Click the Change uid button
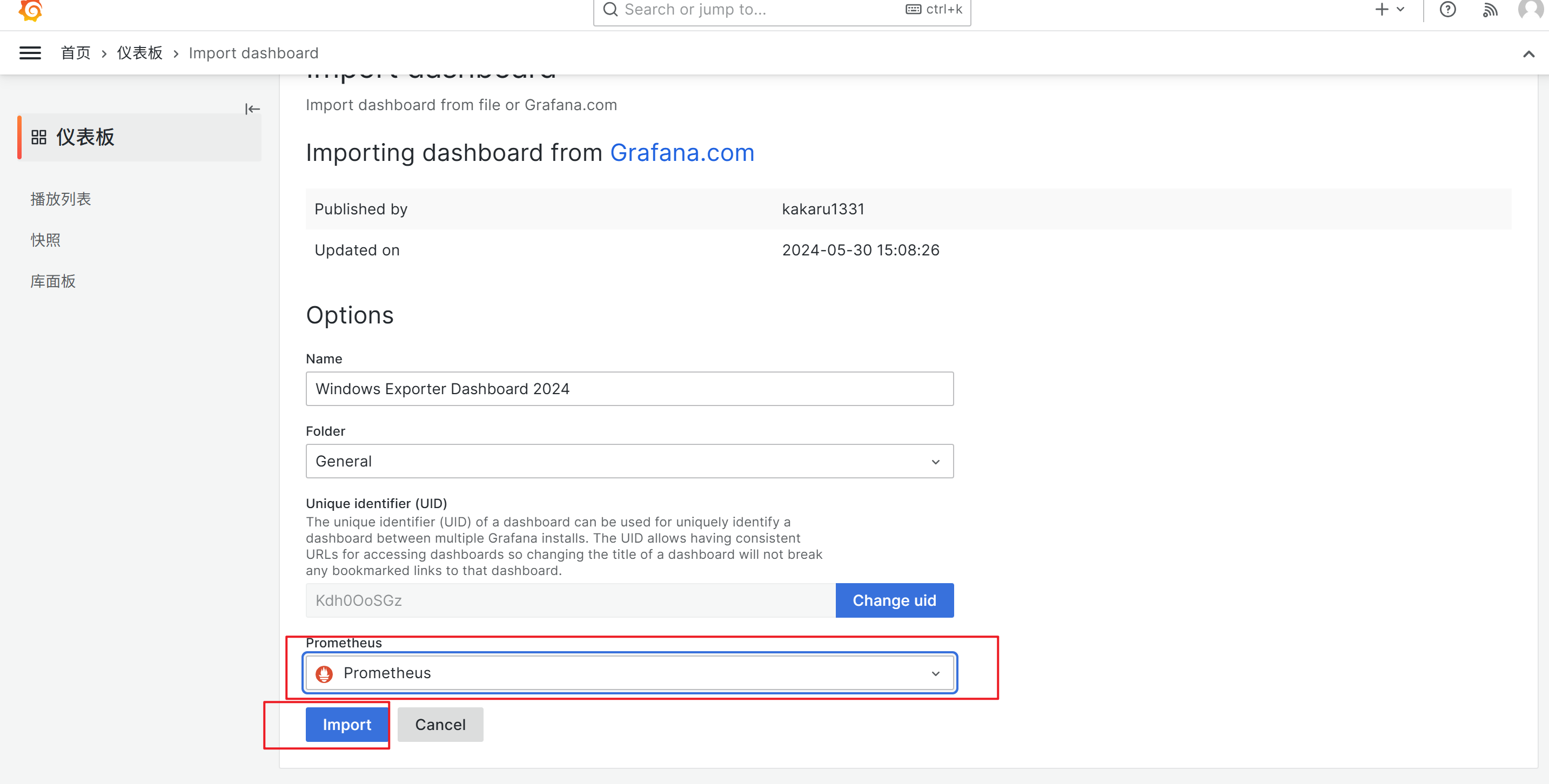Screen dimensions: 1549x784 pos(894,600)
